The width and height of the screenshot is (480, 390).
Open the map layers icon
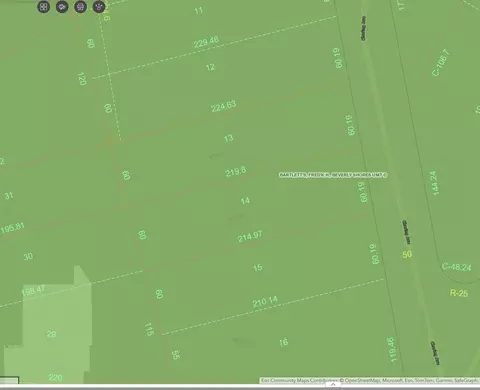[x=62, y=7]
